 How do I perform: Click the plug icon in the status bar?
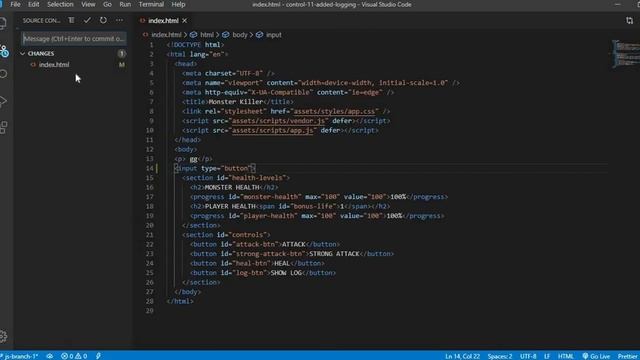coord(98,356)
